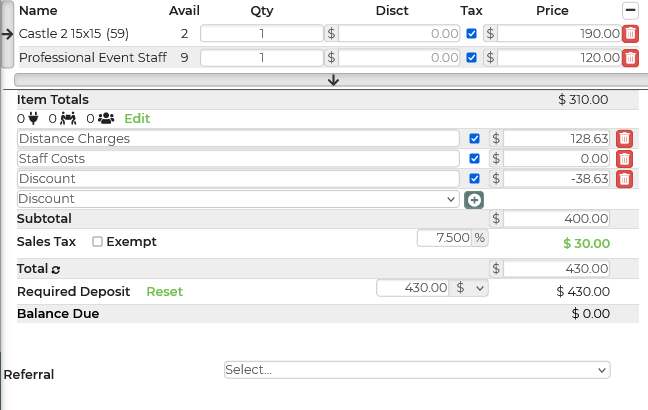Delete the Staff Costs row
This screenshot has height=410, width=648.
coord(624,159)
